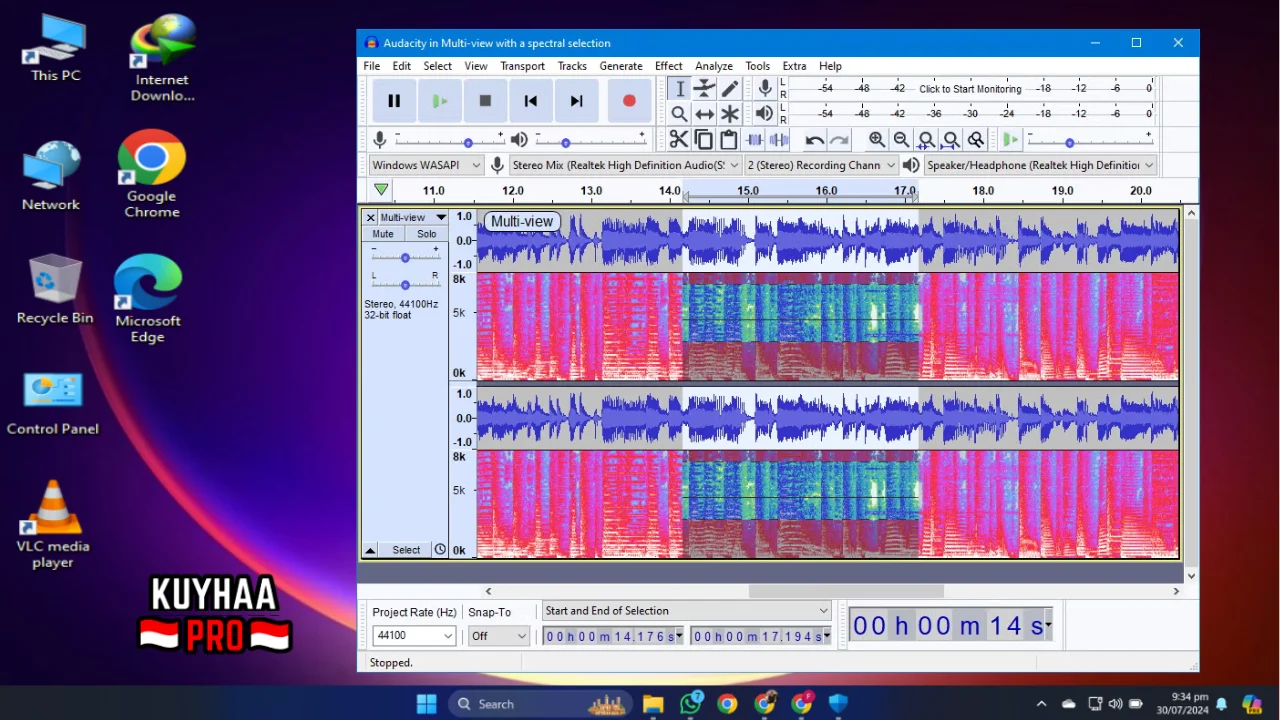Stop playback with the Stop button
Screen dimensions: 1280x720
pos(485,101)
